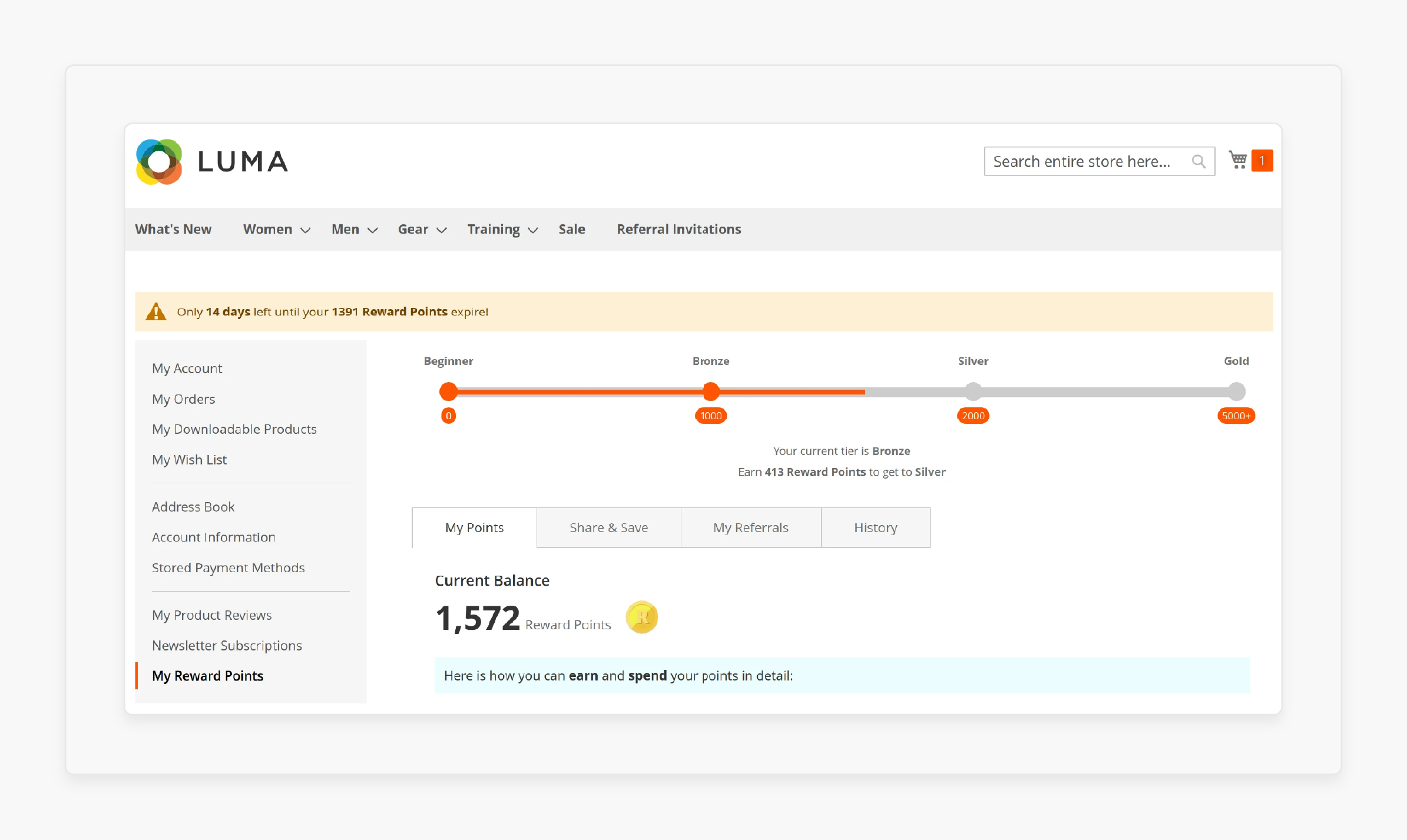
Task: Click the 1000 points badge
Action: click(711, 416)
